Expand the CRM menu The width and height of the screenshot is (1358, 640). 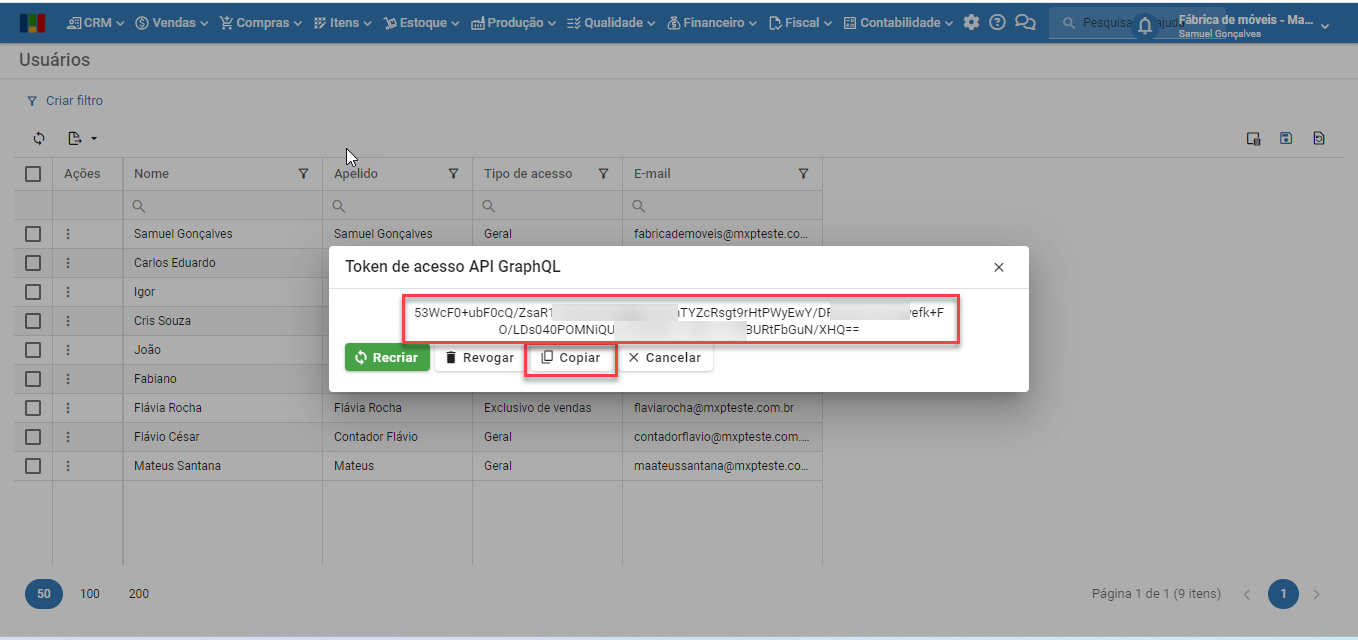(95, 22)
